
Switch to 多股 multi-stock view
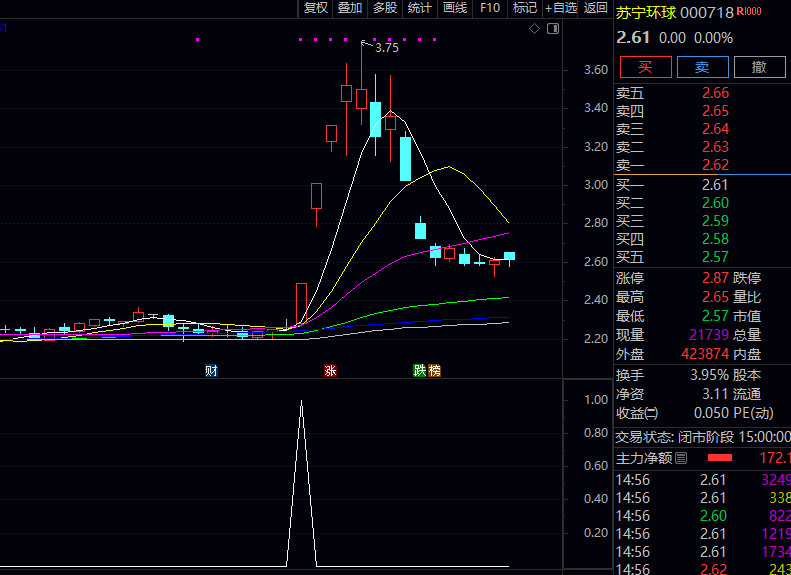pos(385,8)
